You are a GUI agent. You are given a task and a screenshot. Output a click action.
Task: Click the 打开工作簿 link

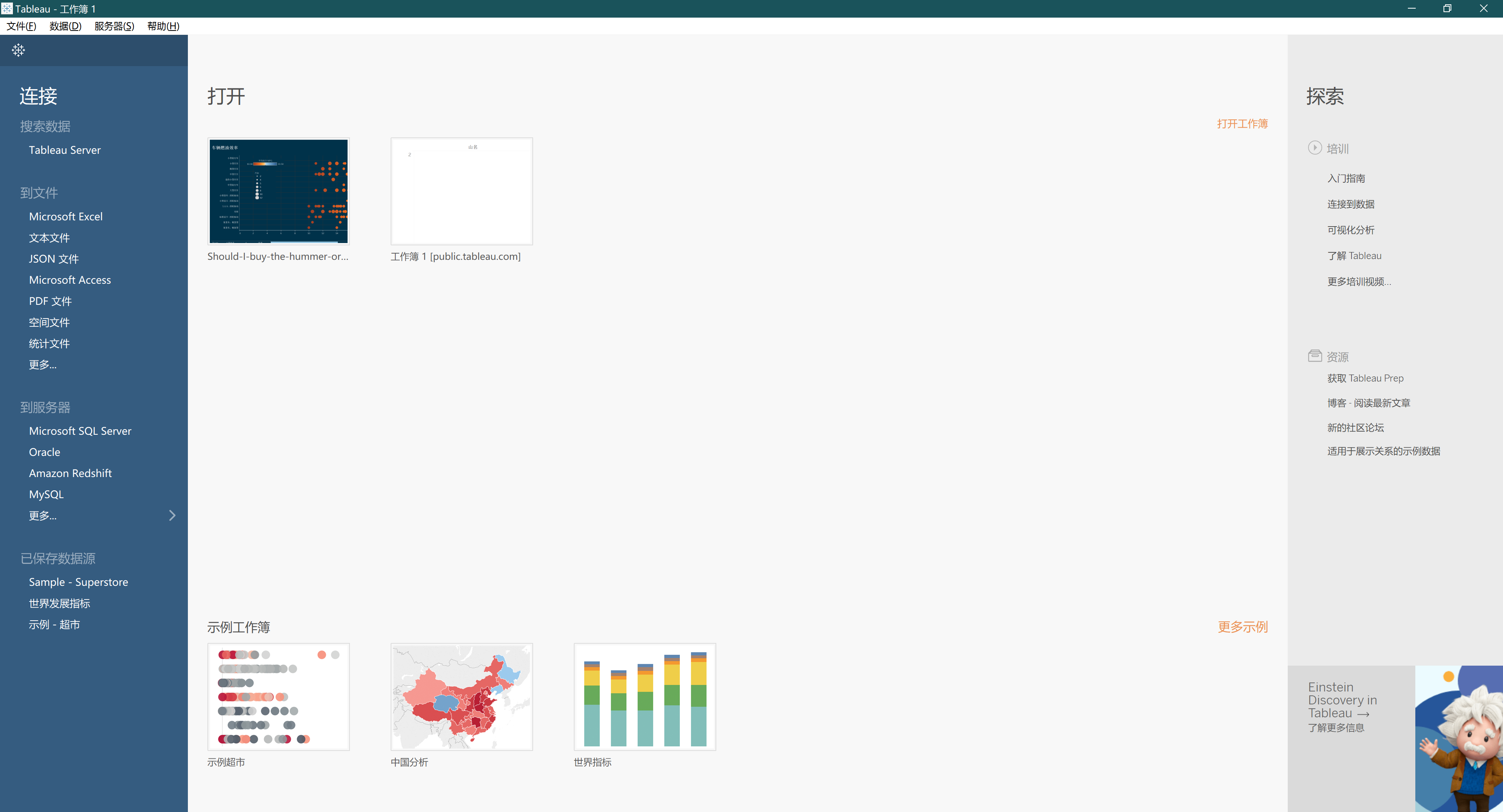(1242, 124)
